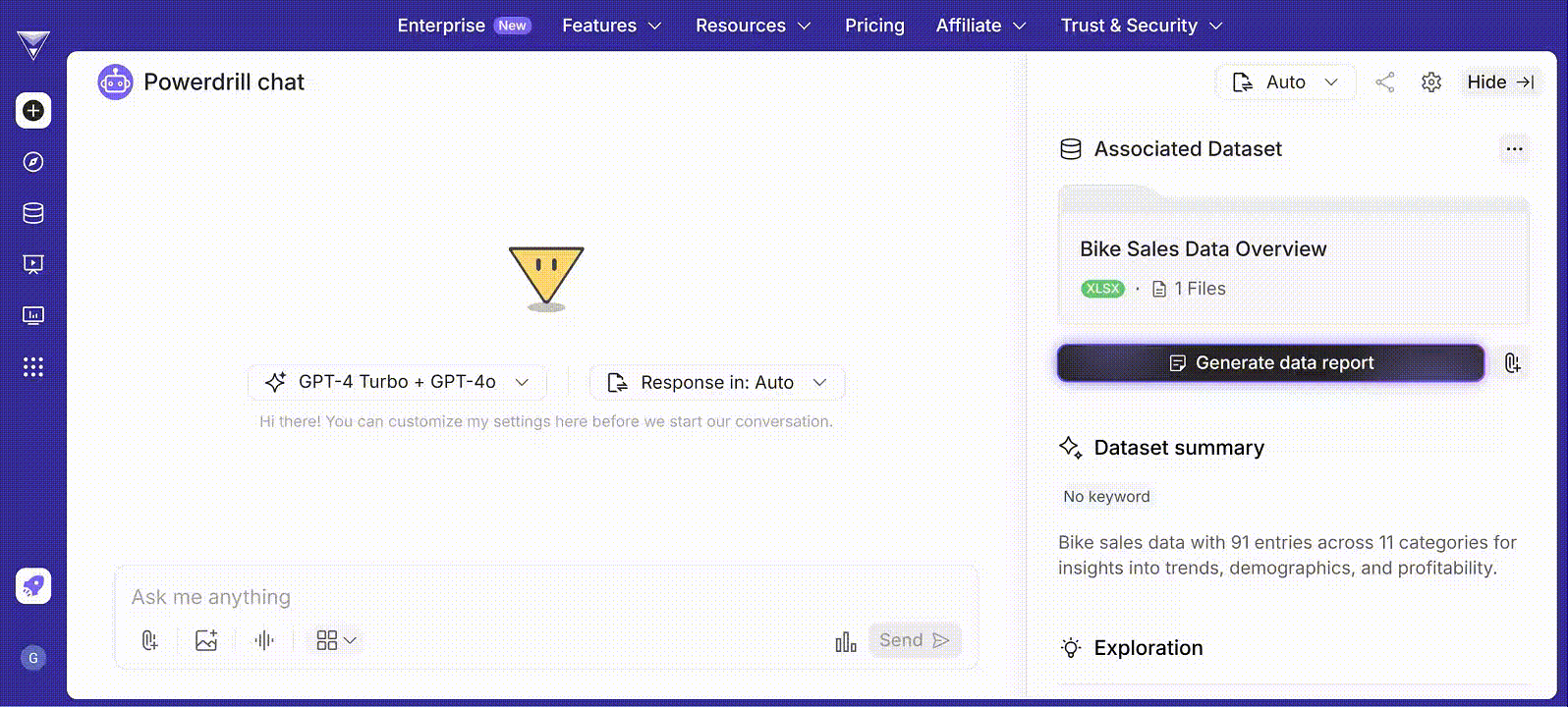
Task: Click the Powerdrill logo icon in sidebar
Action: point(33,45)
